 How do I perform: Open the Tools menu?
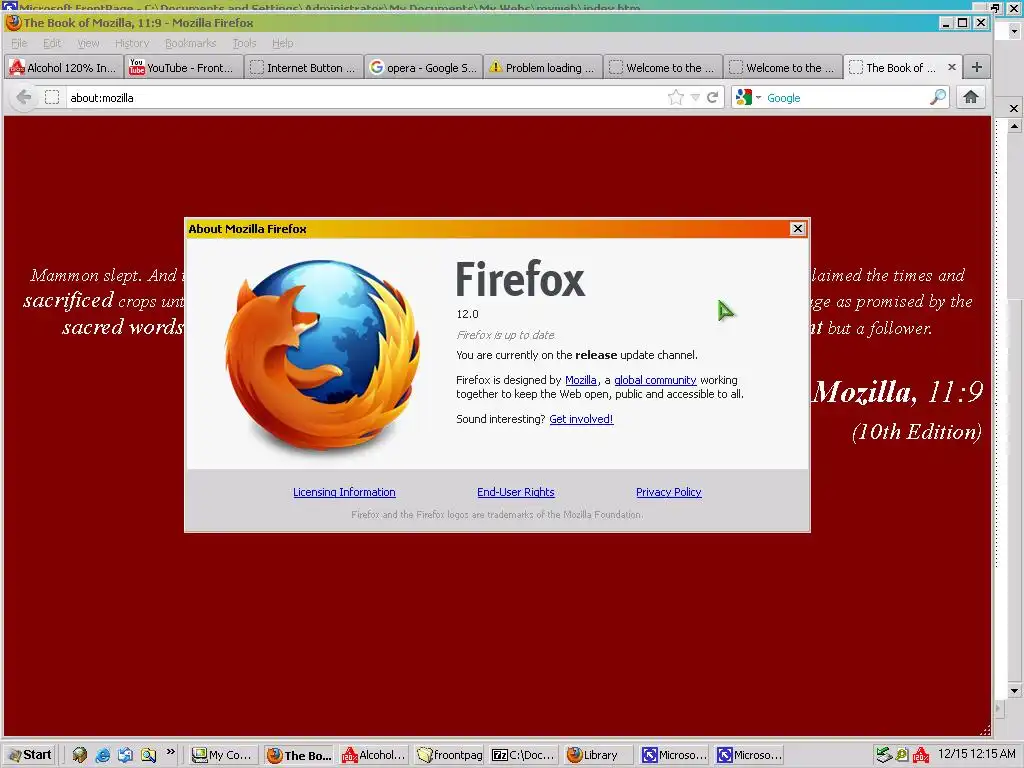pos(244,43)
